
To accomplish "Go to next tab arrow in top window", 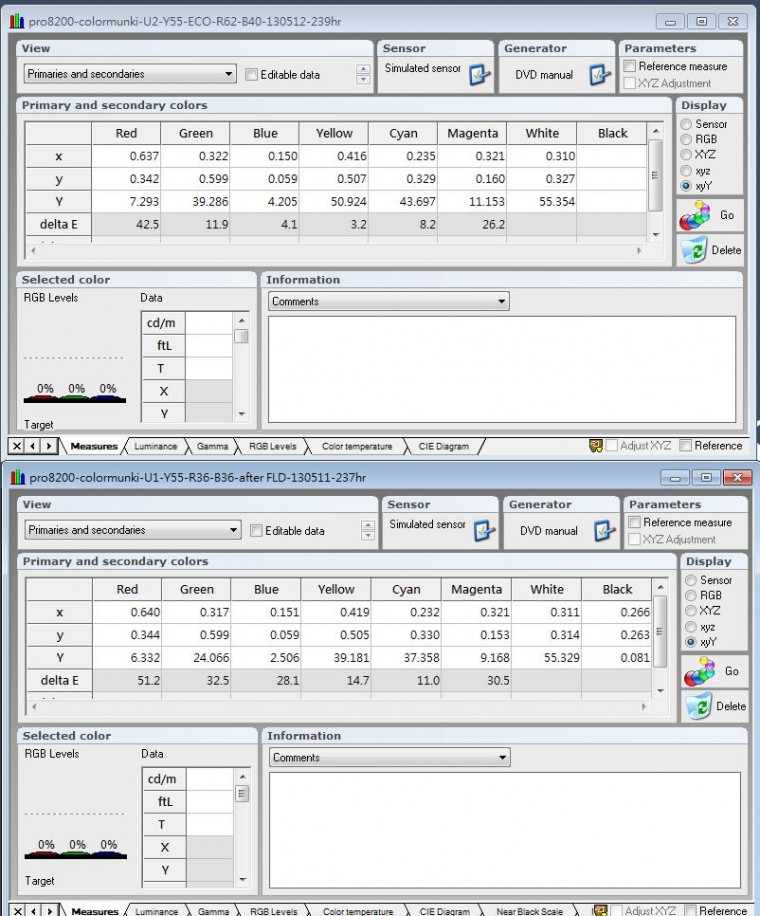I will point(48,446).
